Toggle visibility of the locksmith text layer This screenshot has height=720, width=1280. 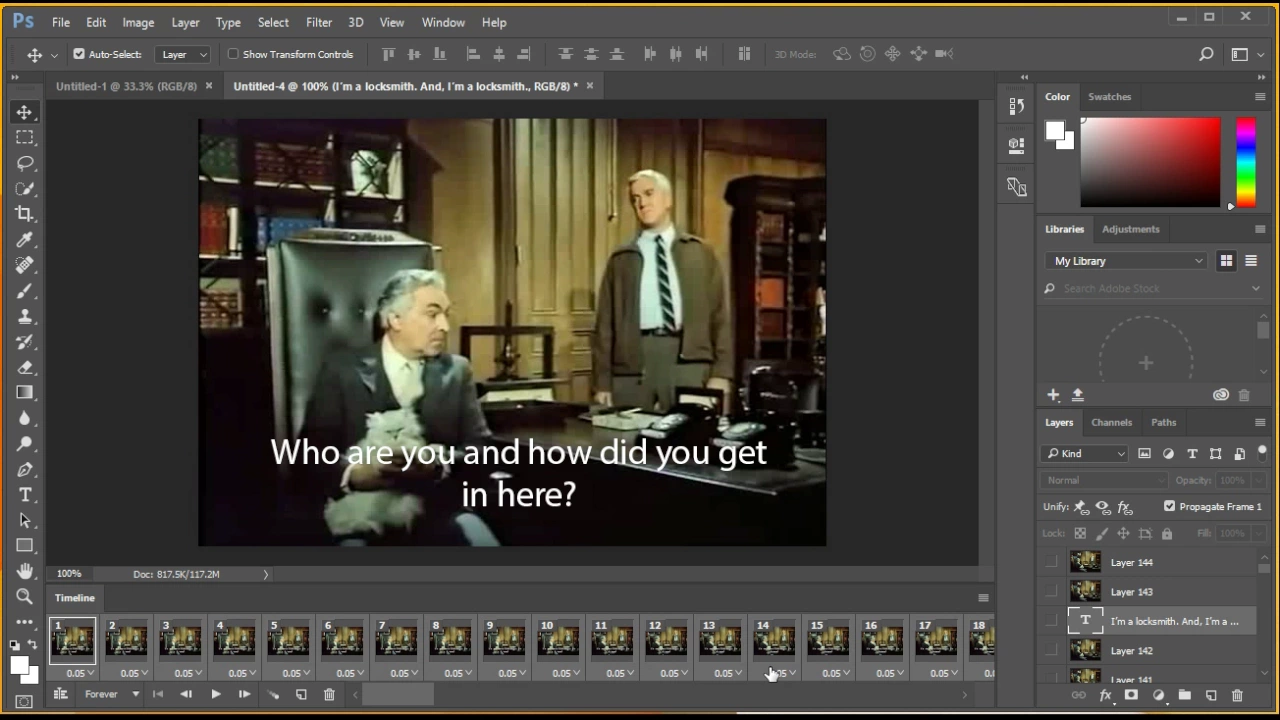click(1051, 621)
